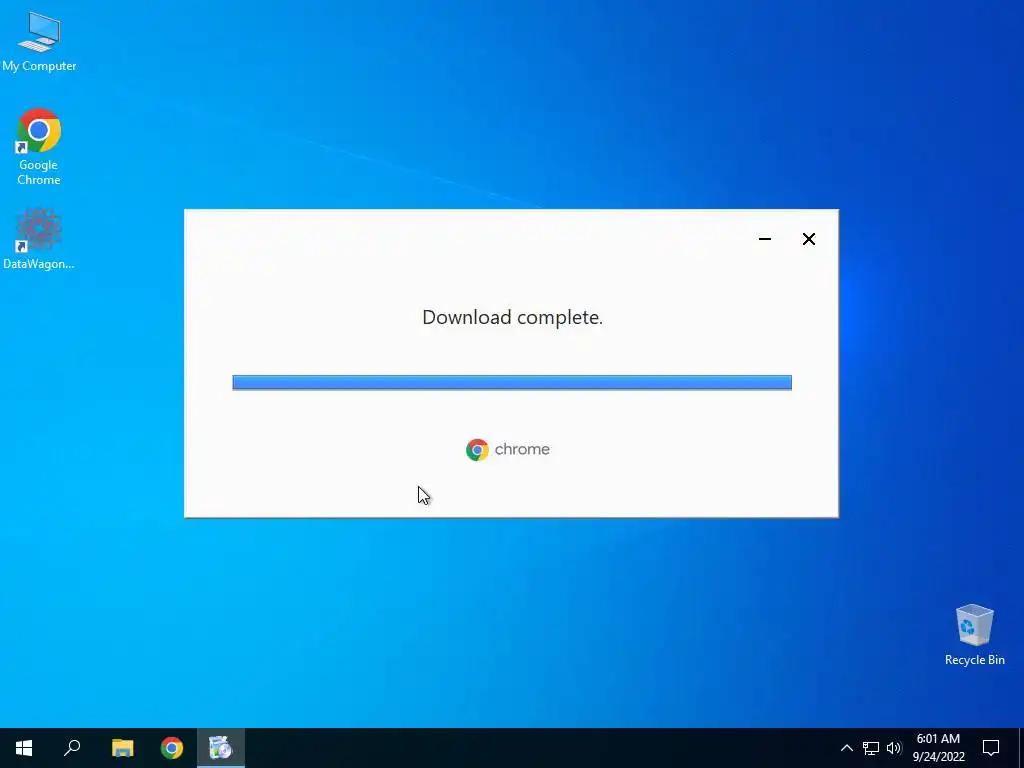Click the download progress bar

point(512,382)
